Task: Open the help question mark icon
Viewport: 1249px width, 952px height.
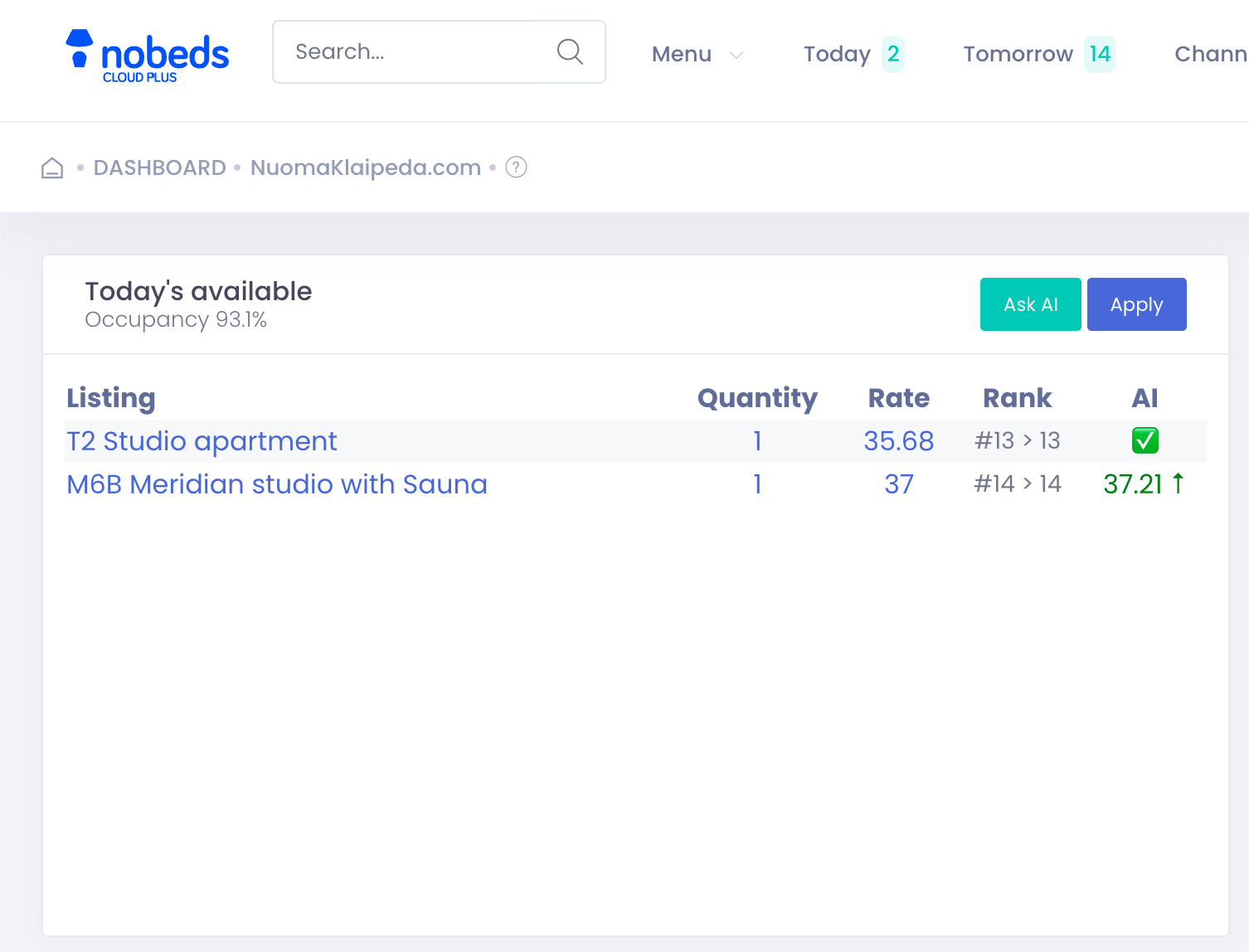Action: click(x=515, y=167)
